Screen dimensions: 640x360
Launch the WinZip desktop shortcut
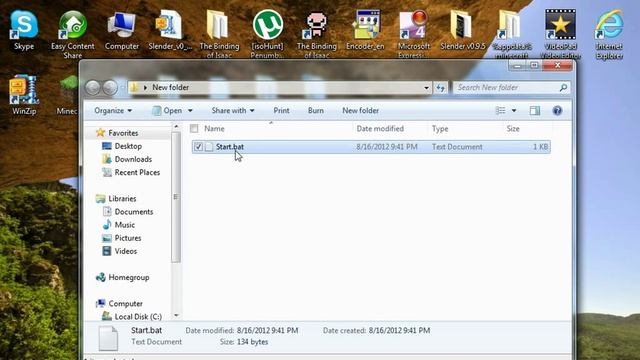(24, 95)
